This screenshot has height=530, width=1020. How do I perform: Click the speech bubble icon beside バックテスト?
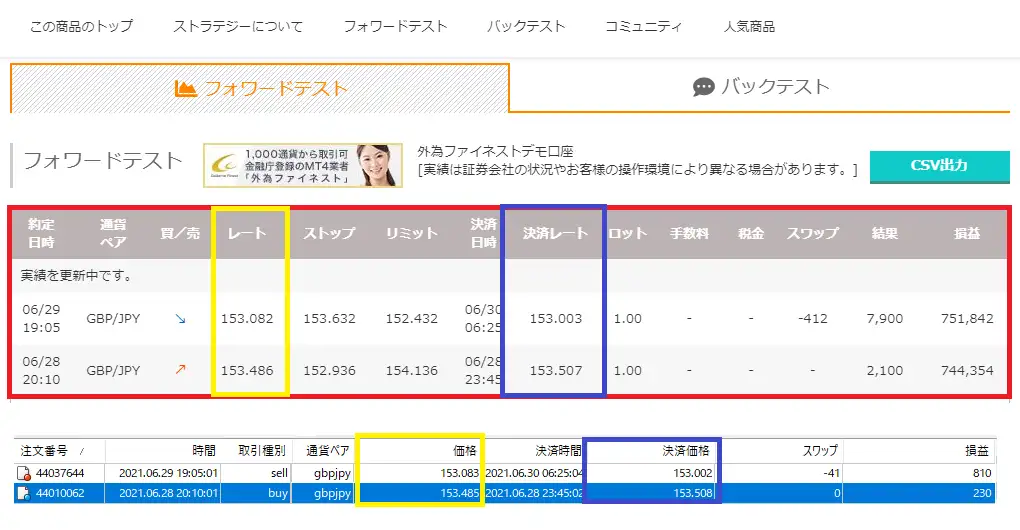coord(703,87)
